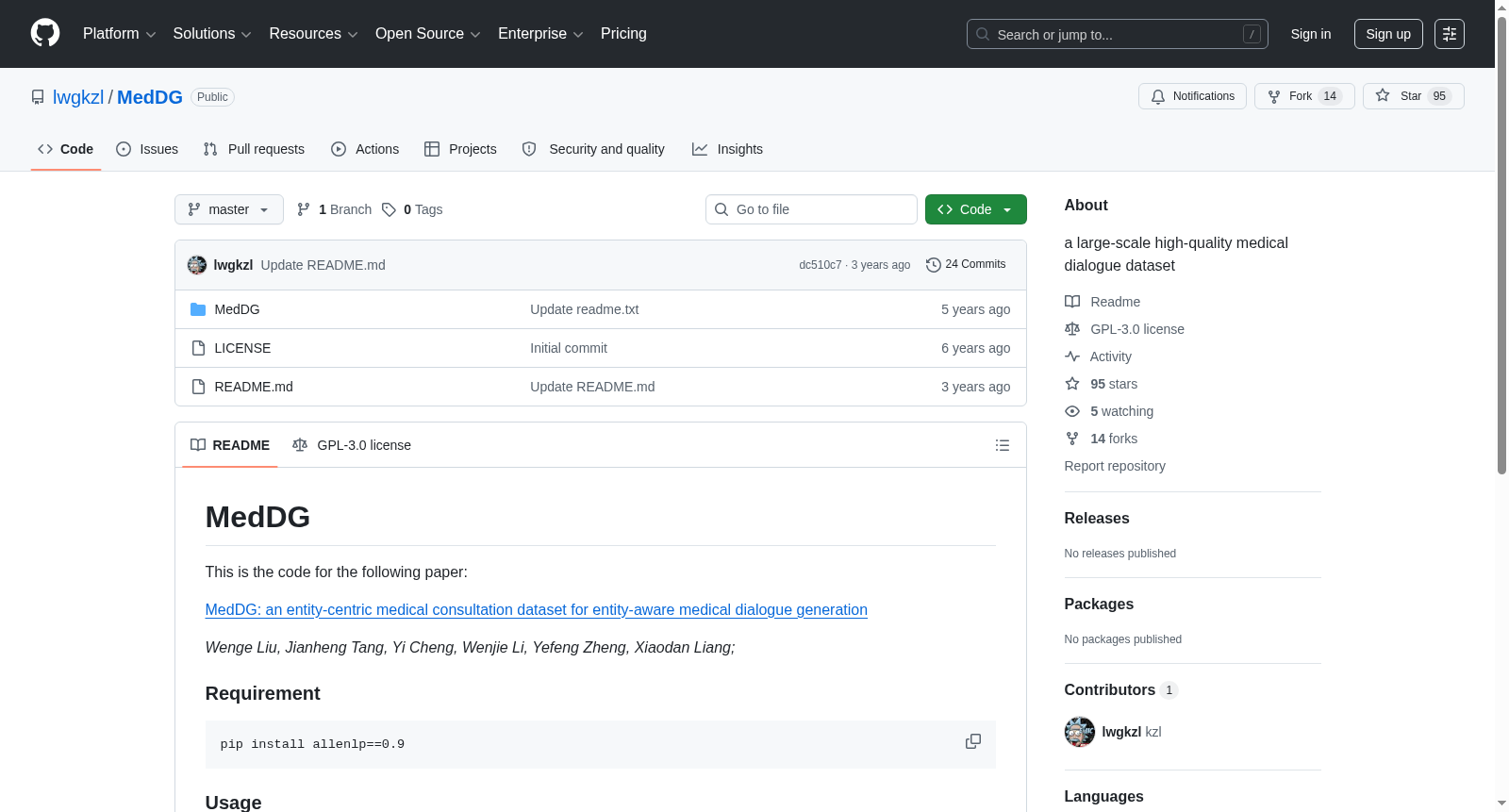1509x812 pixels.
Task: Click the Search or jump to field
Action: pos(1118,34)
